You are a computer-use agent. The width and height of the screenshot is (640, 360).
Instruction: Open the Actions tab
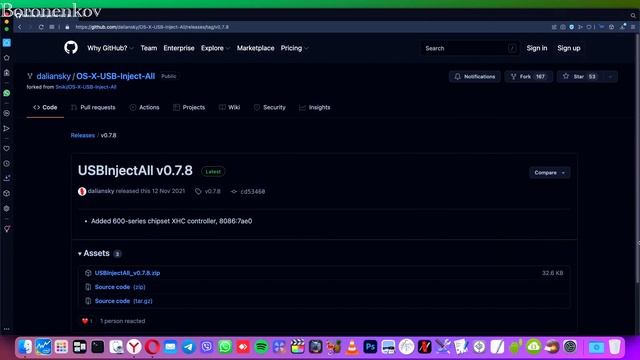coord(144,107)
